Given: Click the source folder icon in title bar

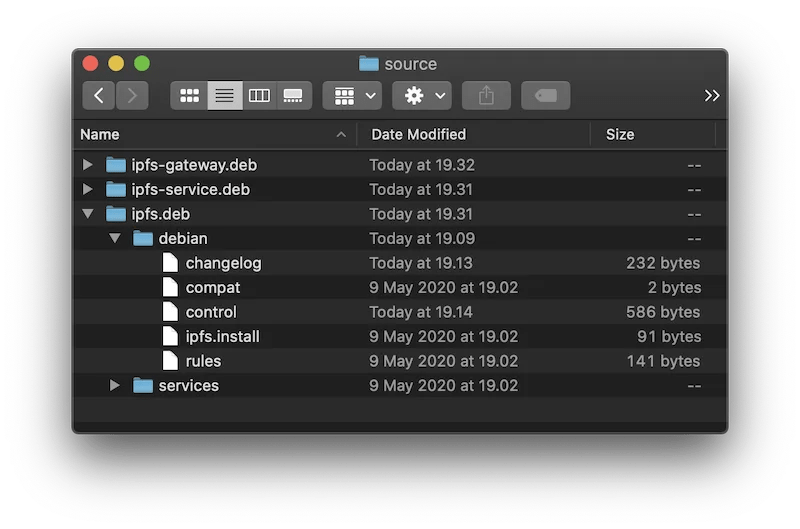Looking at the screenshot, I should [369, 64].
